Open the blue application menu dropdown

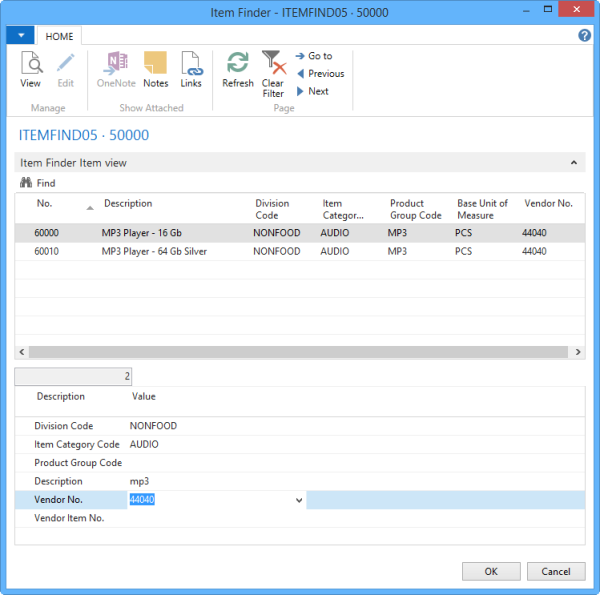pos(20,35)
